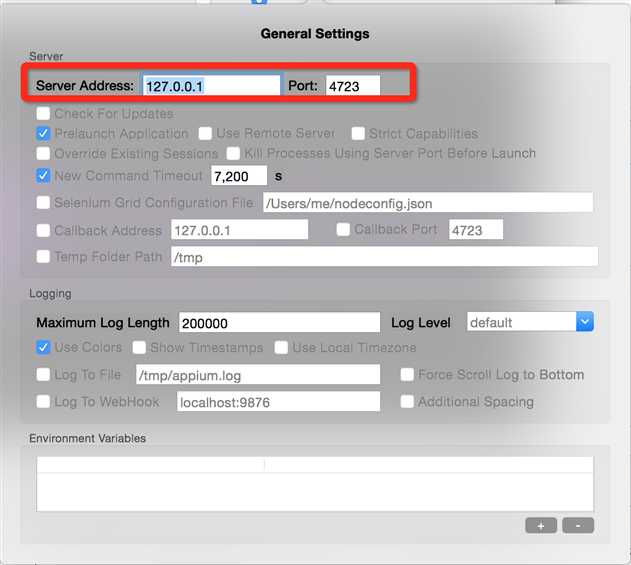Viewport: 631px width, 565px height.
Task: Disable the New Command Timeout checkbox
Action: coord(43,175)
